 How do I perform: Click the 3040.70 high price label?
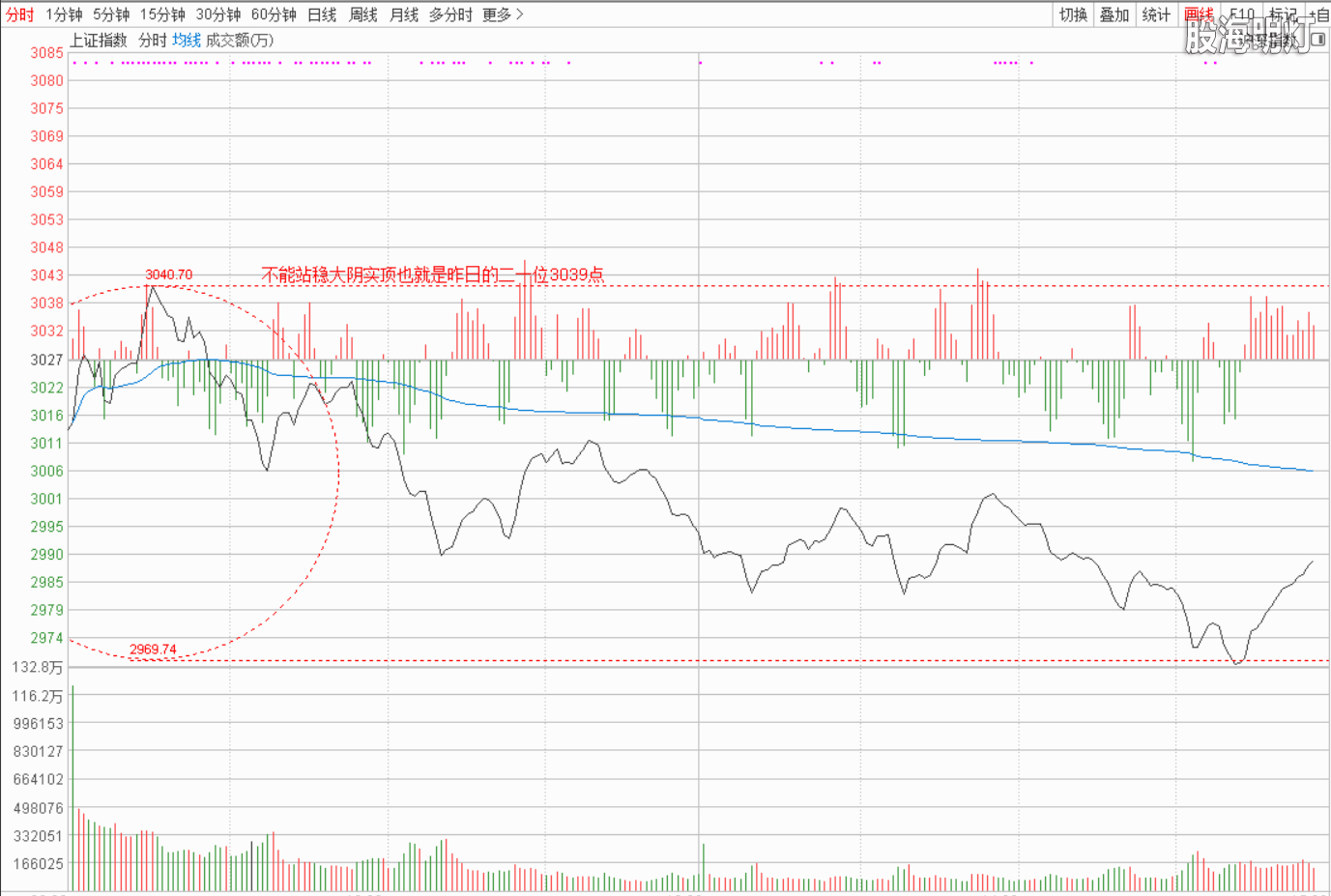tap(169, 275)
